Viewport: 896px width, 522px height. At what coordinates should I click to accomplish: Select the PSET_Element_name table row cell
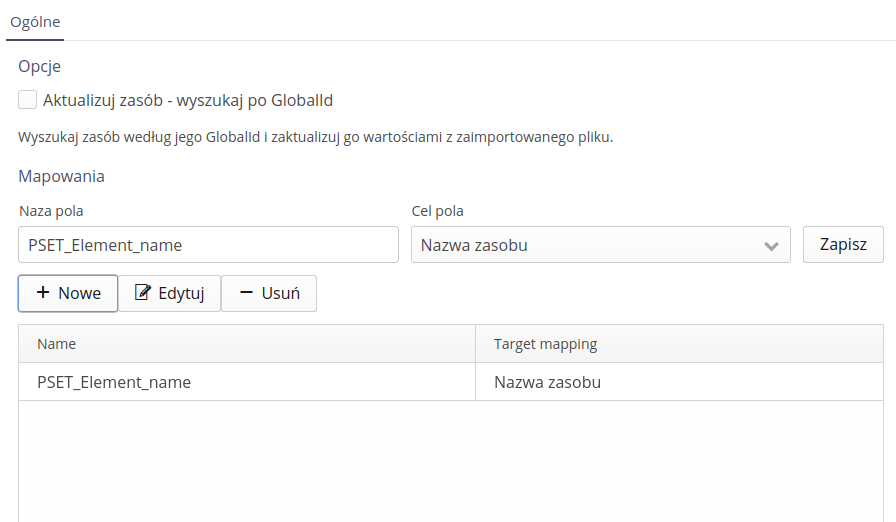point(114,382)
